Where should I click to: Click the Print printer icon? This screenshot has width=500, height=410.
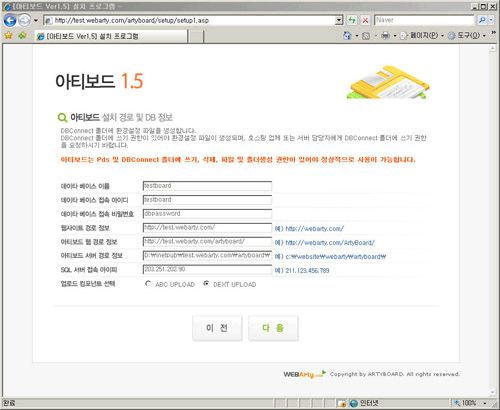click(x=385, y=35)
